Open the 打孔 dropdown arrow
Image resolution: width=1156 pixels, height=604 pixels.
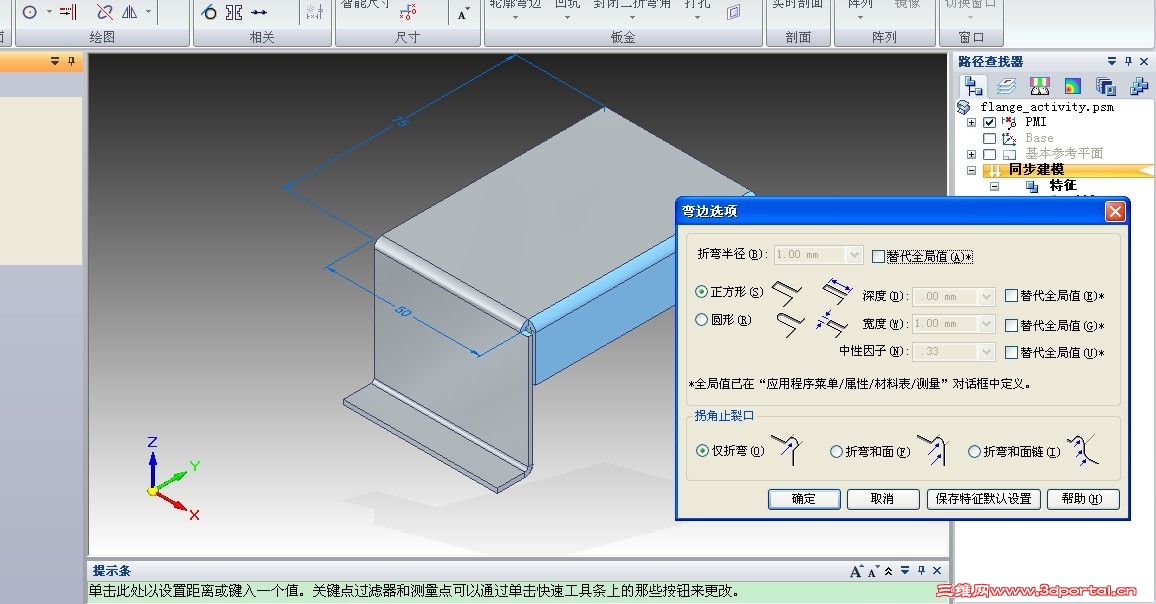coord(697,17)
